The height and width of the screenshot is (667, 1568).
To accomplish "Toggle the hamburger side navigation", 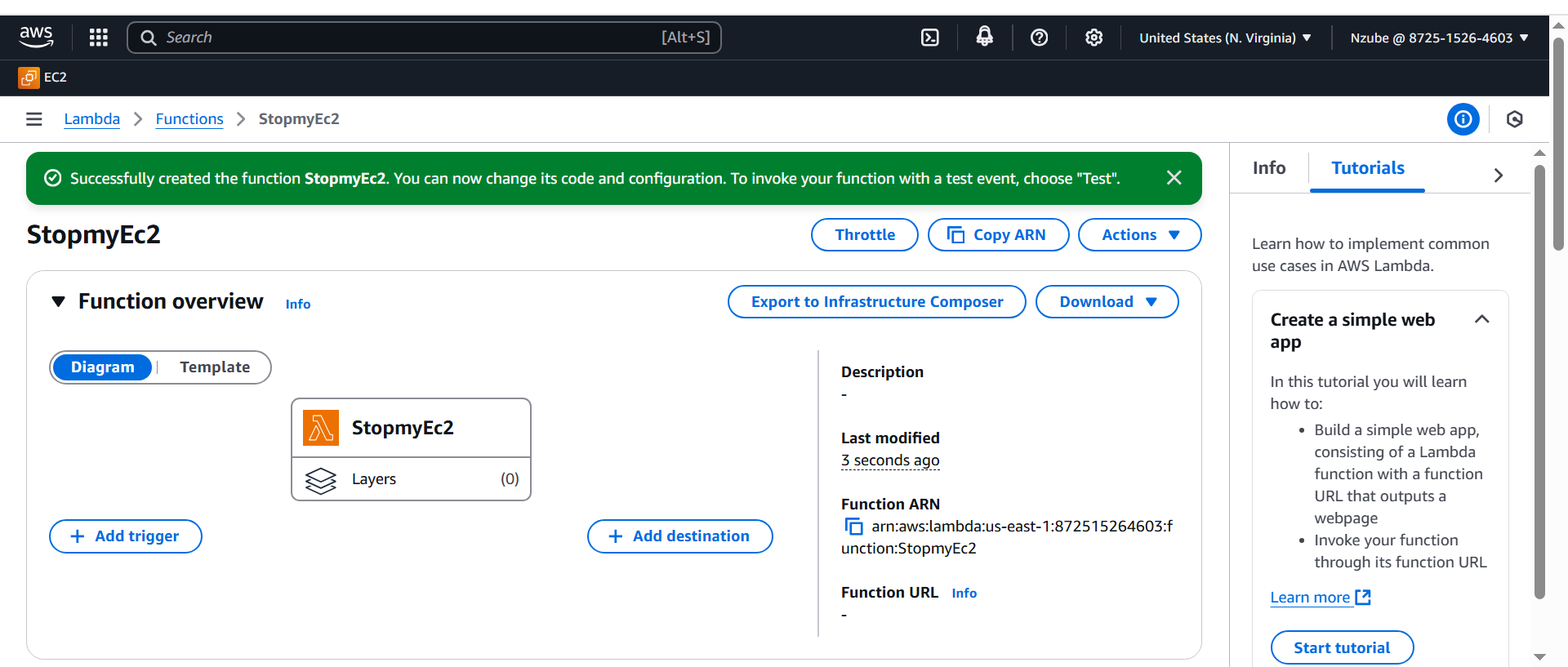I will [34, 119].
